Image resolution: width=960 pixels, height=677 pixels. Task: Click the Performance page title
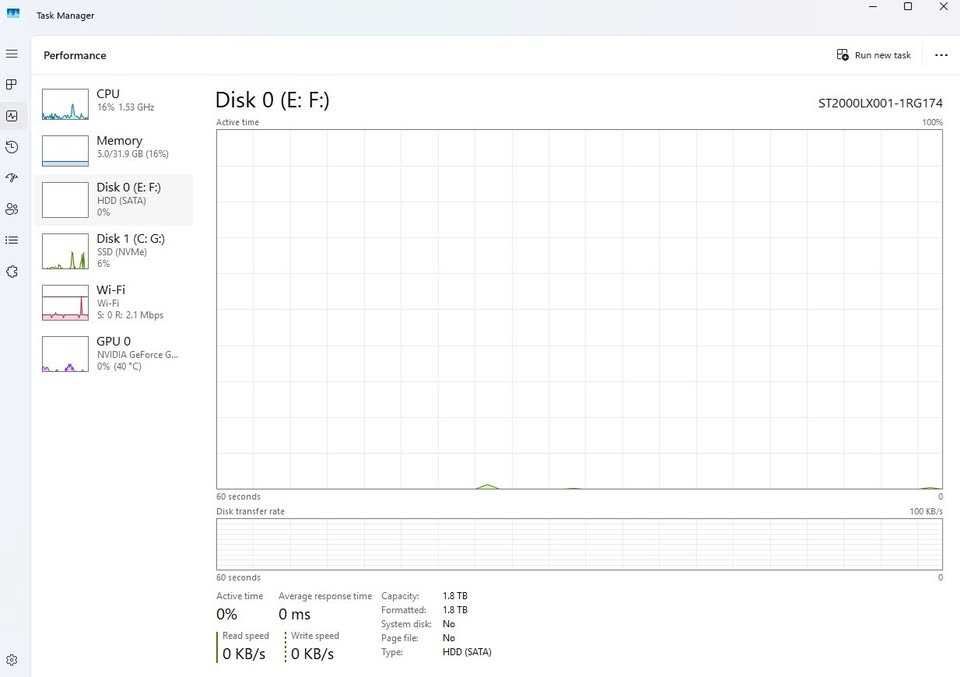tap(75, 55)
